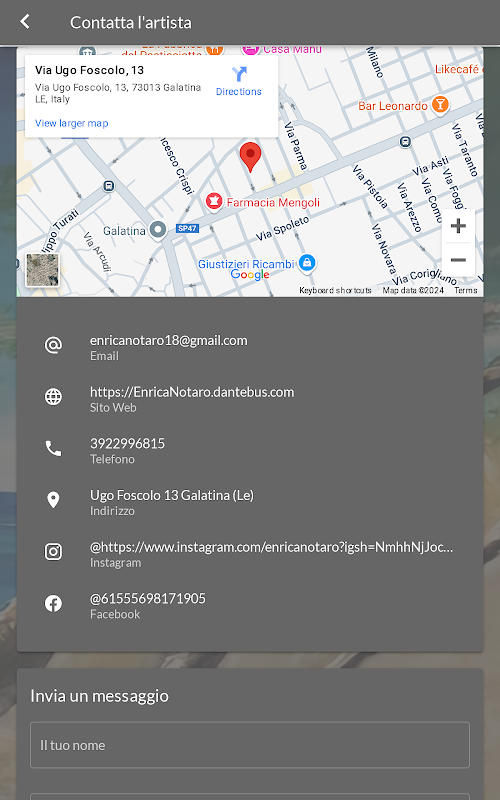Click the bus stop icon below Bar Leonardo
Image resolution: width=500 pixels, height=800 pixels.
(x=405, y=142)
